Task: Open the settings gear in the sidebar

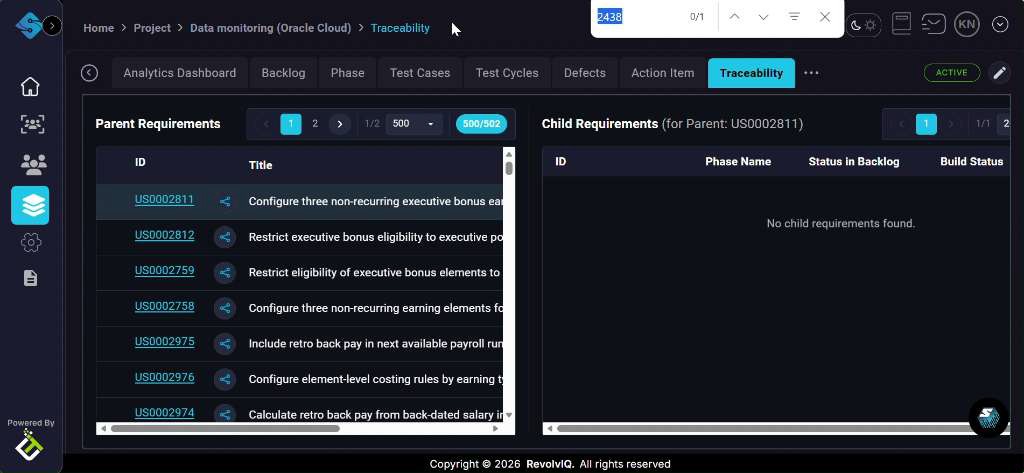Action: 31,242
